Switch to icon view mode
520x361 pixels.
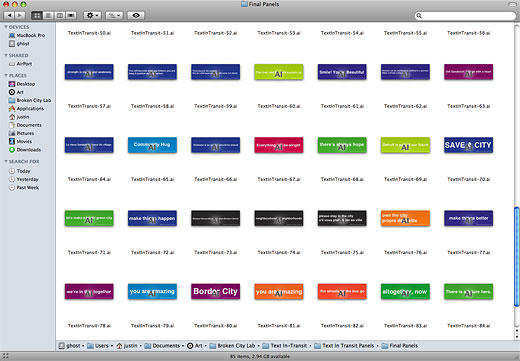[x=37, y=15]
